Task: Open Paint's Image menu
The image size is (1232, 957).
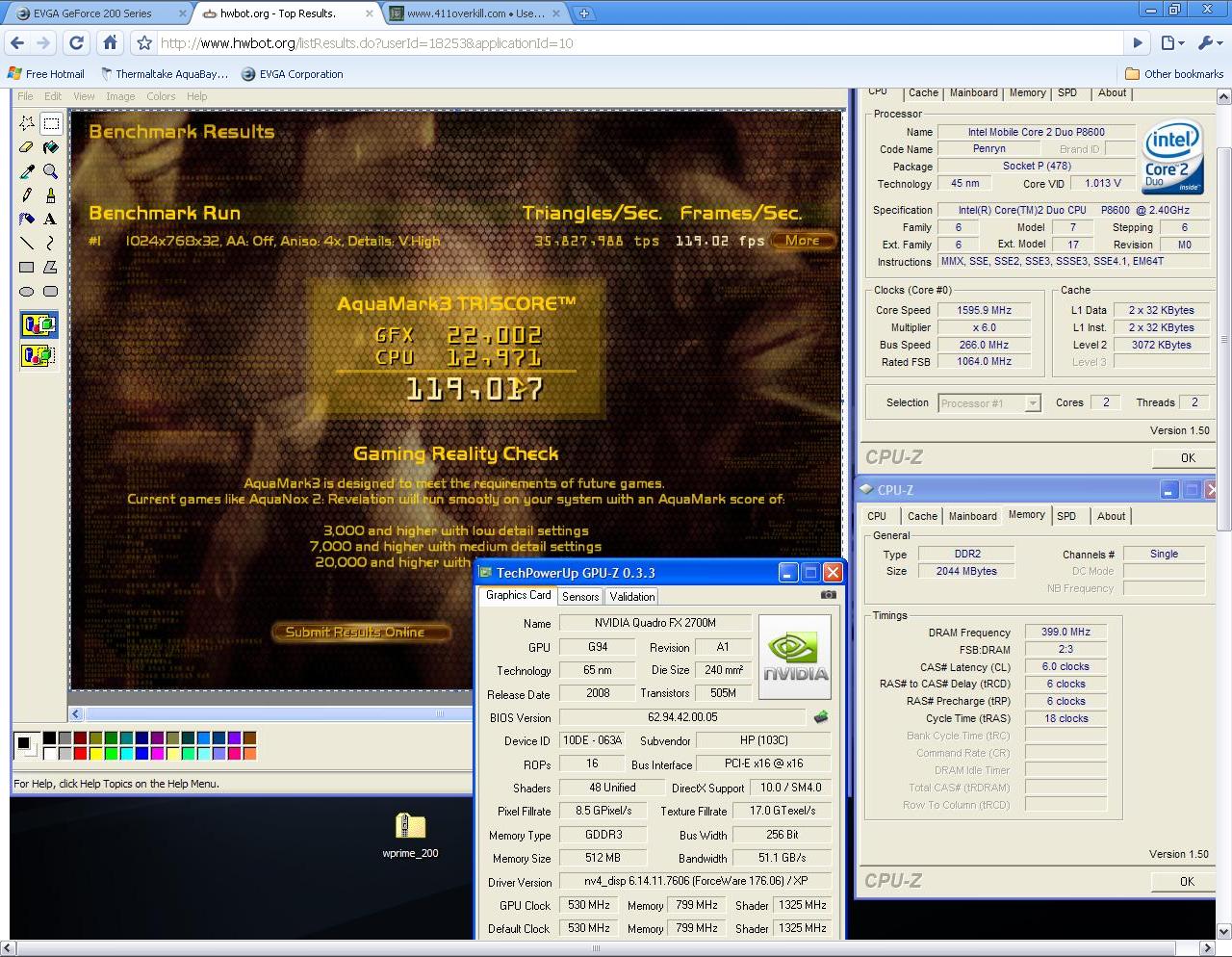Action: point(120,96)
